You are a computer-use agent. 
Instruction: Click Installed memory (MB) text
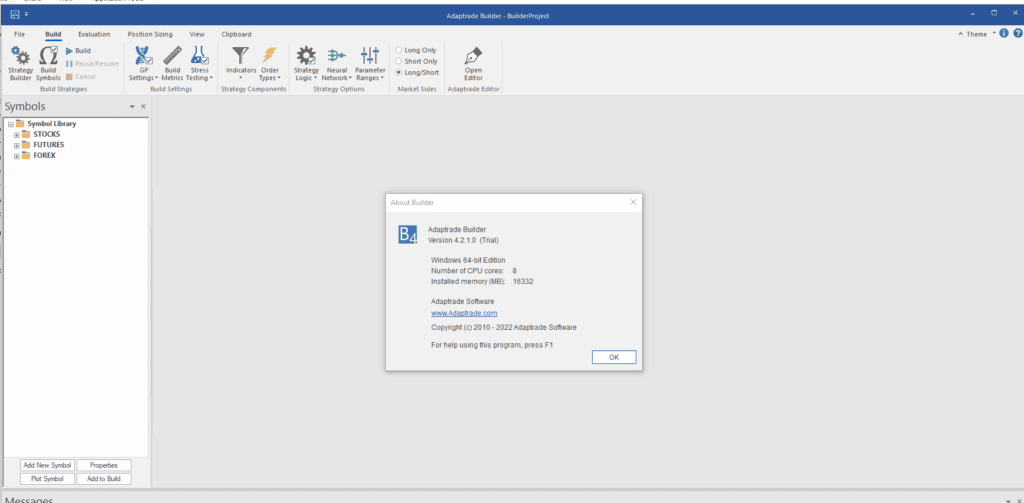[468, 281]
